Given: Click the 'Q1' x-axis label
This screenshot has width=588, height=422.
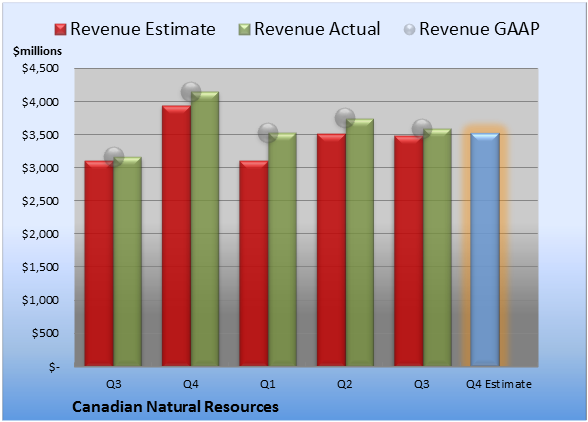Looking at the screenshot, I should point(268,384).
